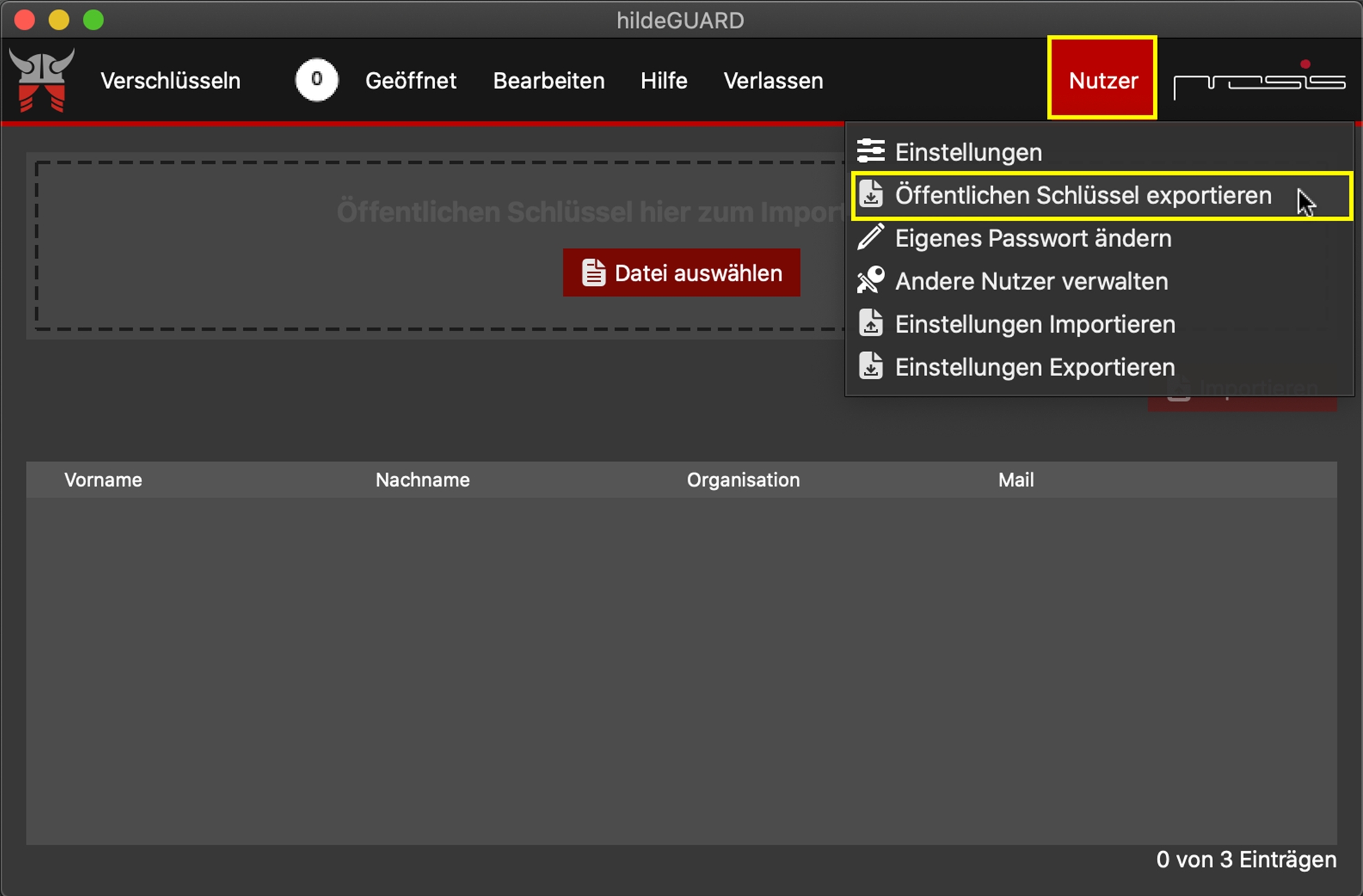
Task: Sort table by Nachname column header
Action: click(422, 480)
